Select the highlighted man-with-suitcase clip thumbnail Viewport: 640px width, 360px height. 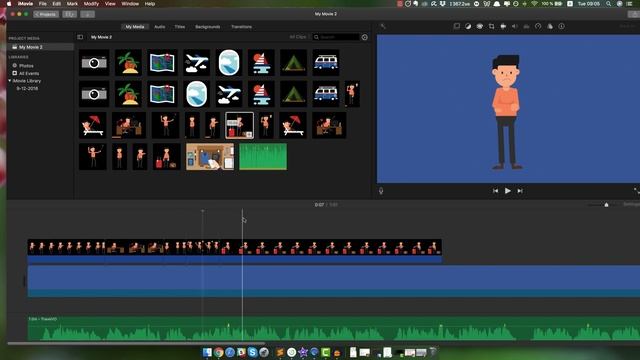pos(239,125)
